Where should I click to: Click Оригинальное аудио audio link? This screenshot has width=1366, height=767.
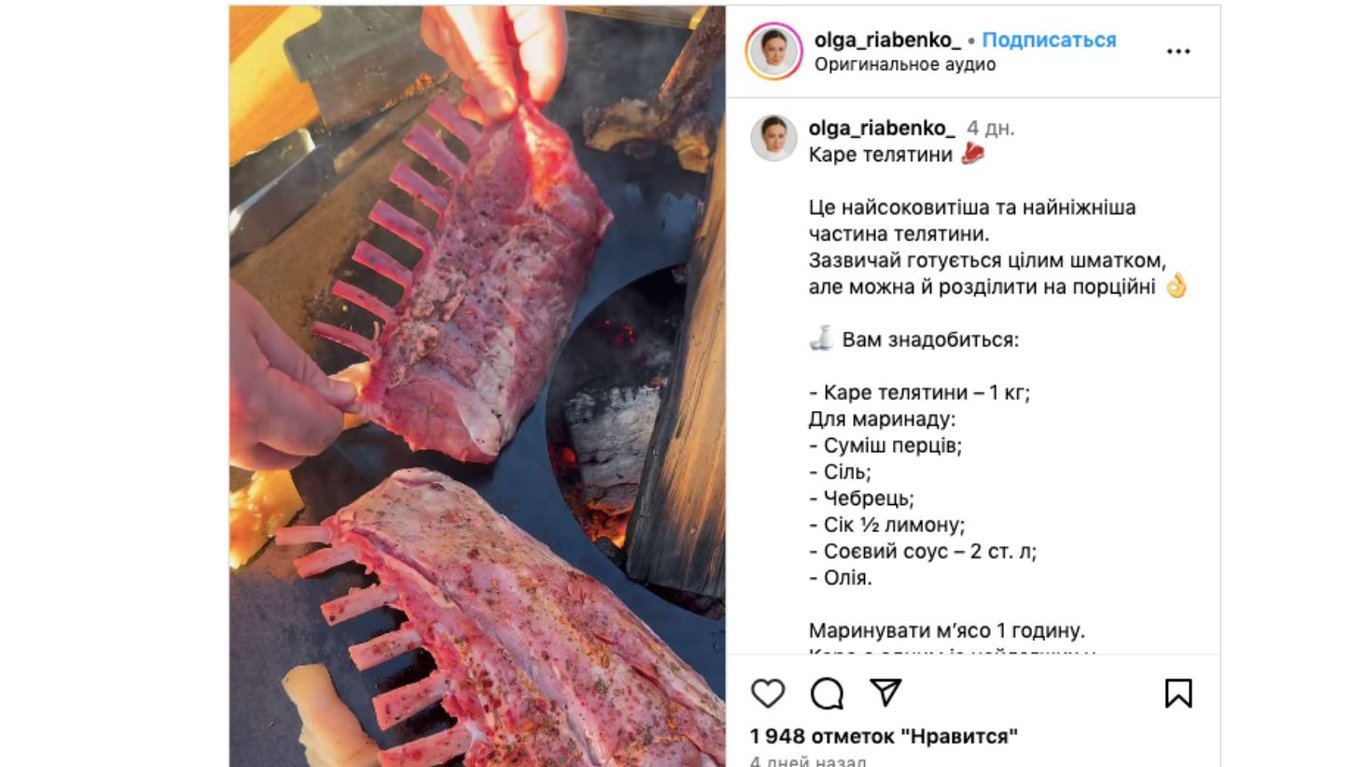[905, 64]
